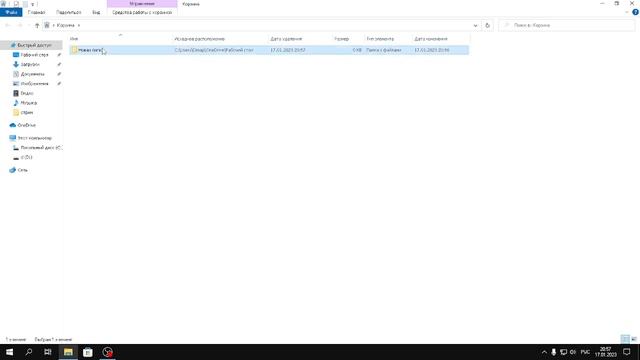
Task: Click Properties icon in Quick Access Toolbar
Action: [x=16, y=4]
